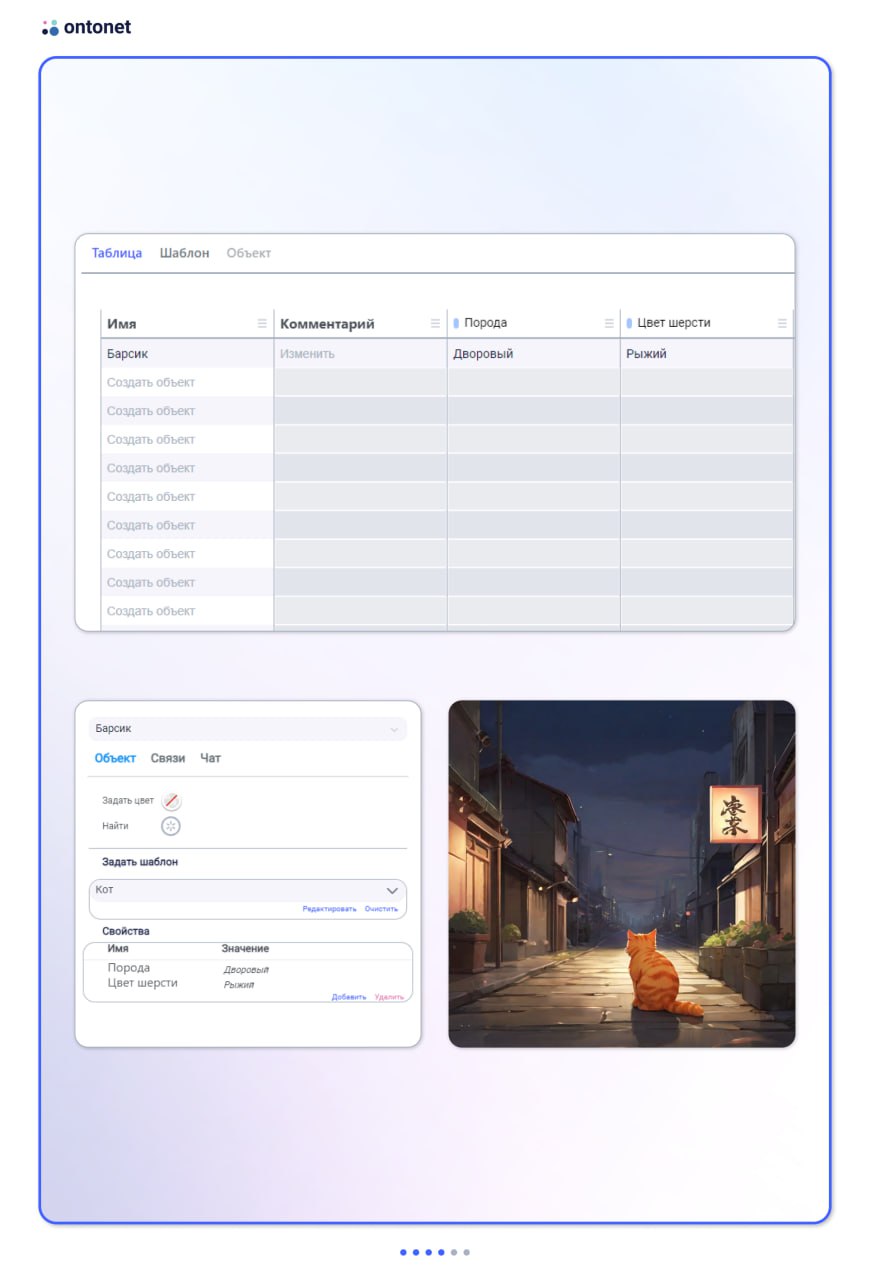The image size is (870, 1280).
Task: Click the Задать цвет color circle
Action: [x=171, y=800]
